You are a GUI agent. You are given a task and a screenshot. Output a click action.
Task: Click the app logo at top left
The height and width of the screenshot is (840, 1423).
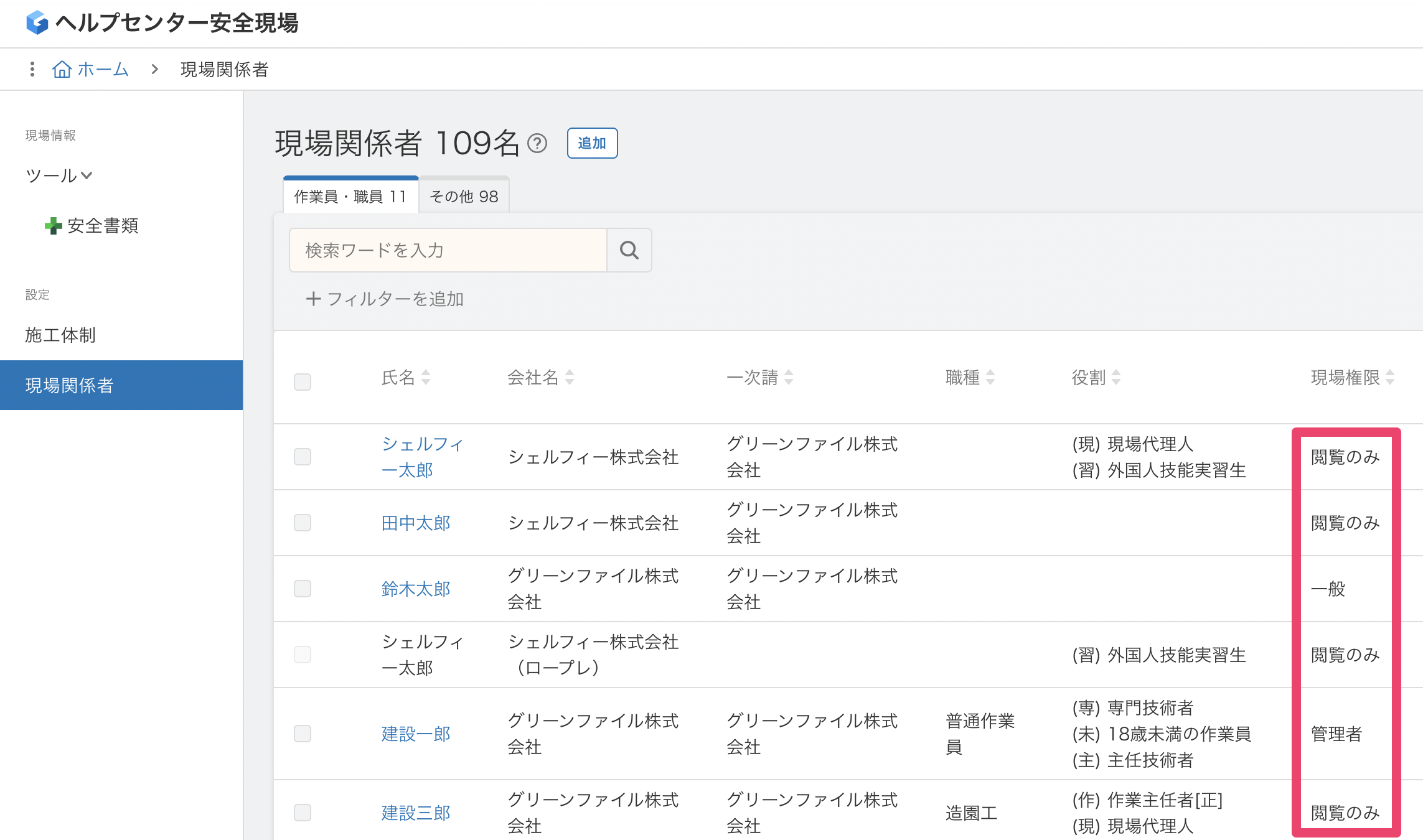37,23
